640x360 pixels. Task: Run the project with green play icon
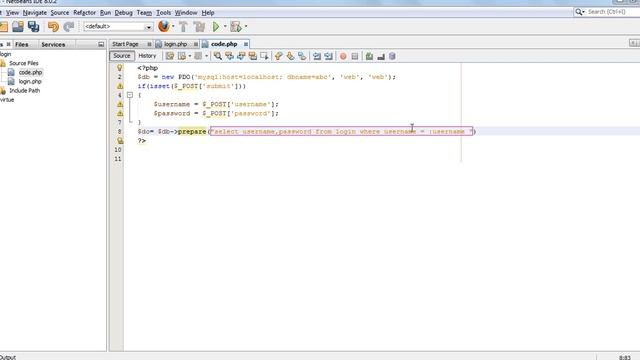[216, 27]
